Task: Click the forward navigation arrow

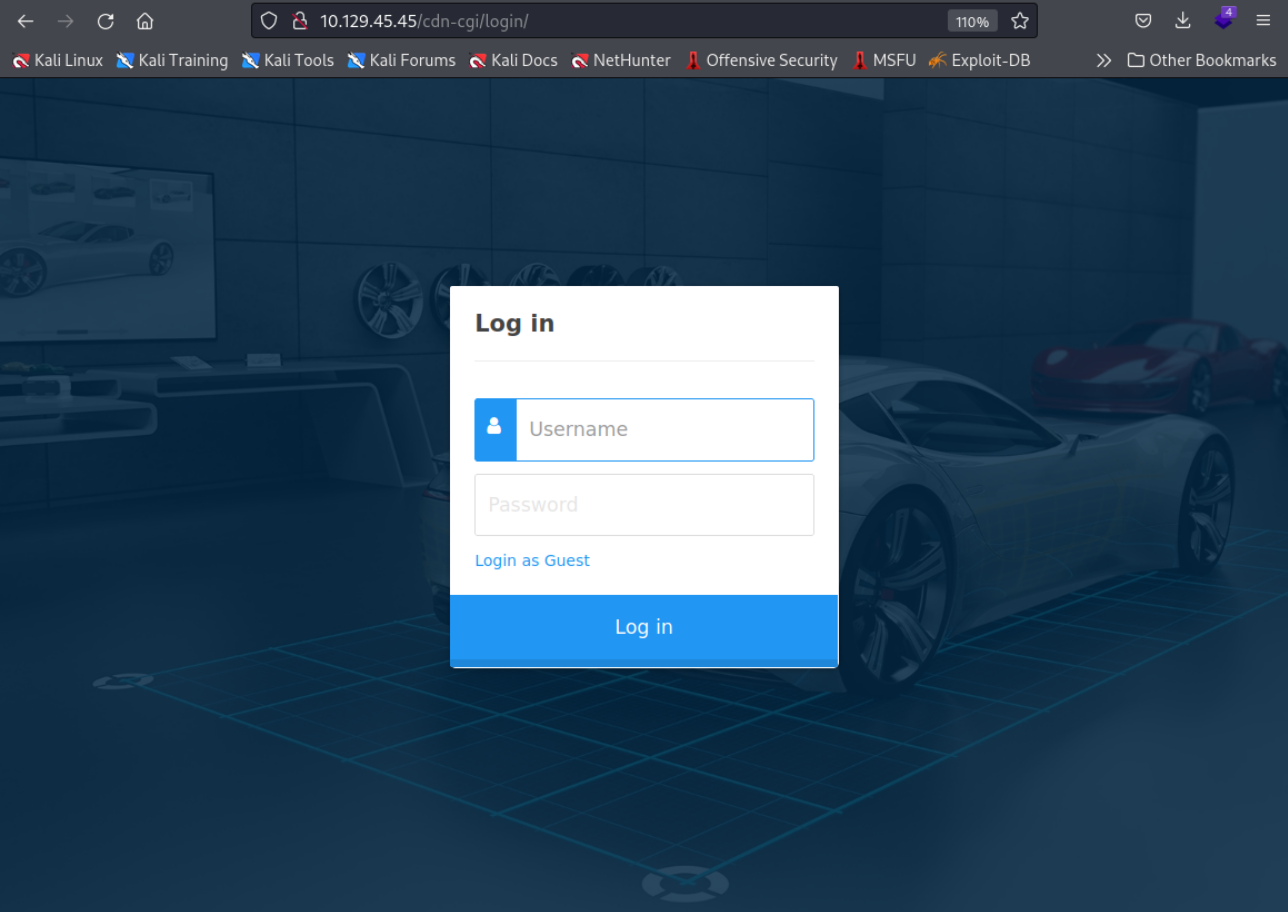Action: (66, 21)
